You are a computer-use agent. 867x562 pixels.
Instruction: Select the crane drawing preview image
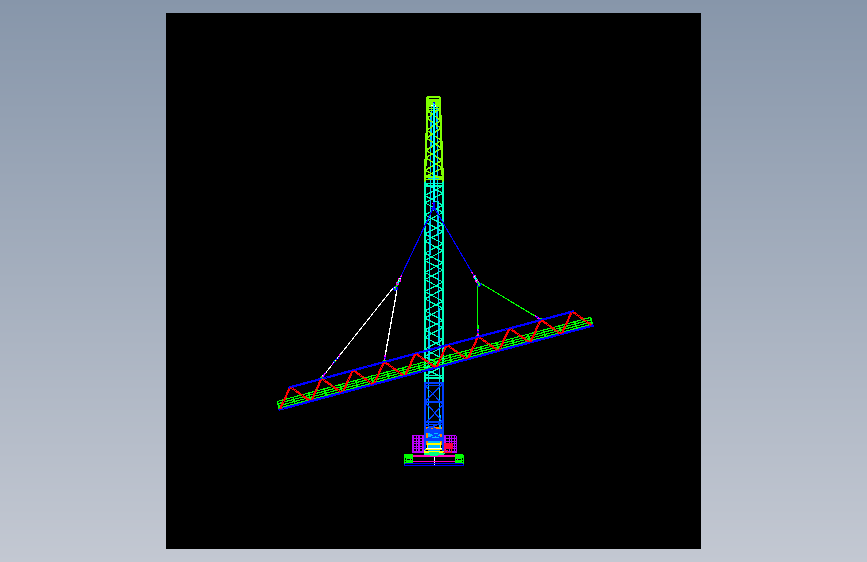[x=434, y=281]
